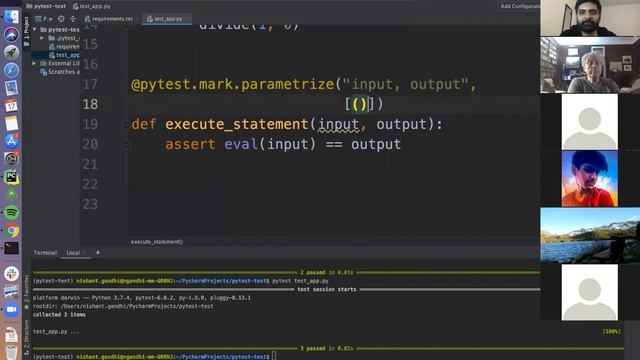The width and height of the screenshot is (640, 360).
Task: Open the App Store dock icon
Action: coord(11,141)
